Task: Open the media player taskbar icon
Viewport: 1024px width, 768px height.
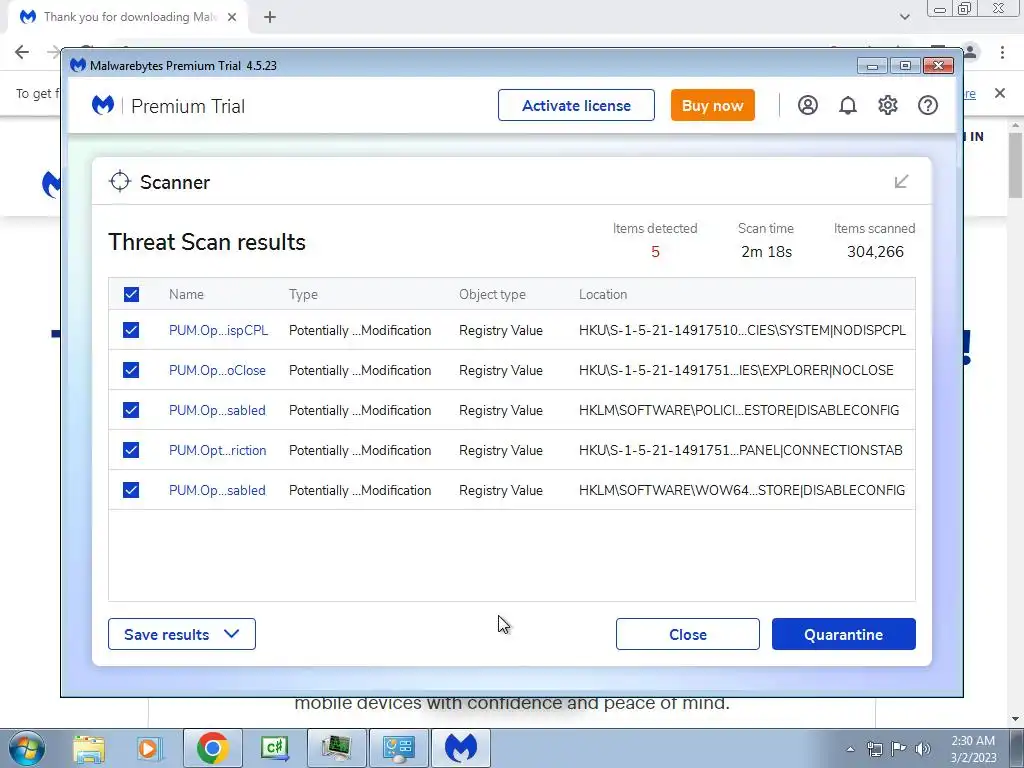Action: (149, 748)
